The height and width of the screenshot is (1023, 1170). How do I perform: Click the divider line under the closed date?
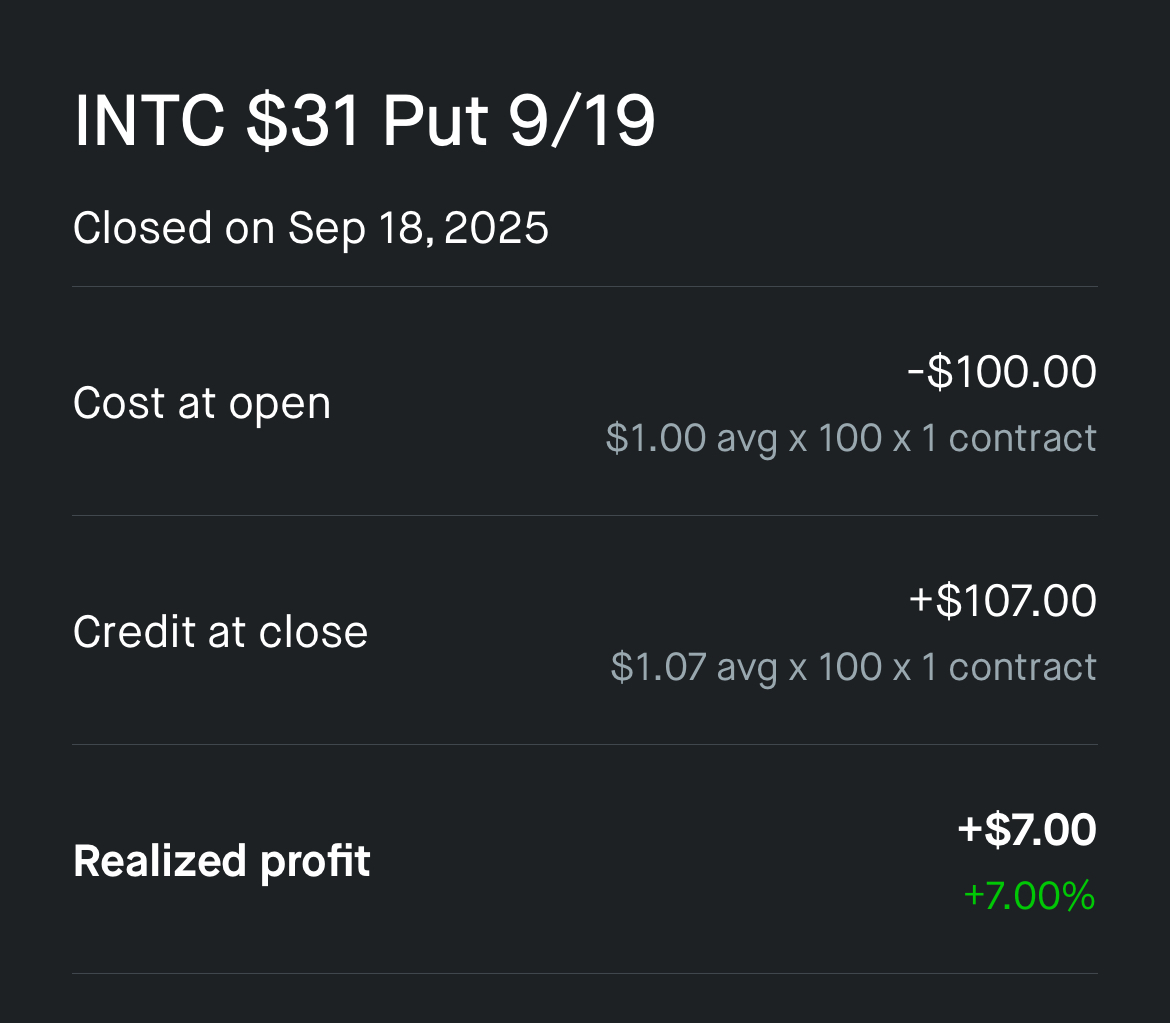point(584,287)
